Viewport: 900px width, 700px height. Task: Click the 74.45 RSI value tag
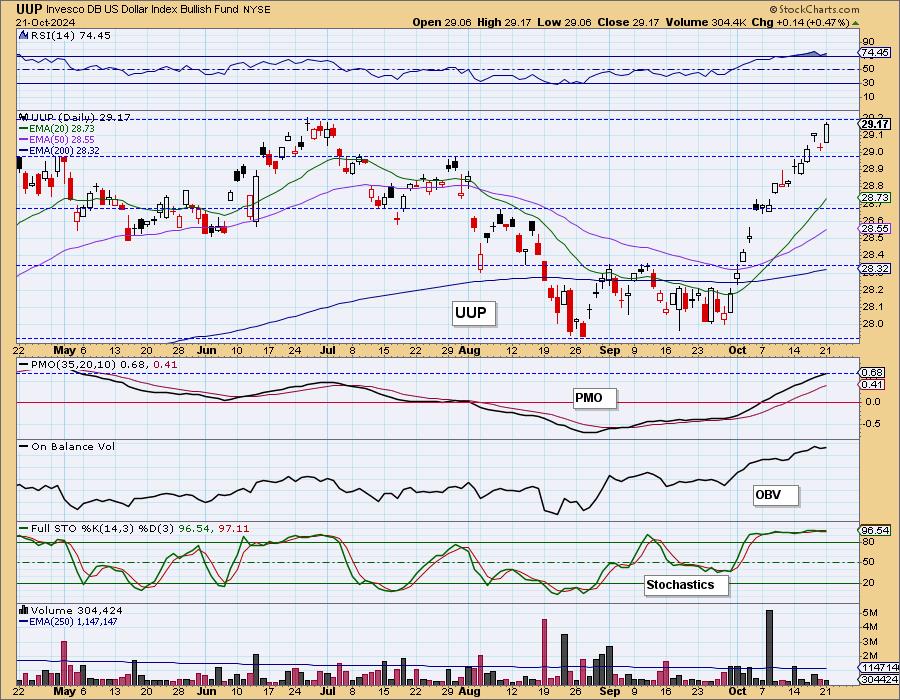point(875,53)
